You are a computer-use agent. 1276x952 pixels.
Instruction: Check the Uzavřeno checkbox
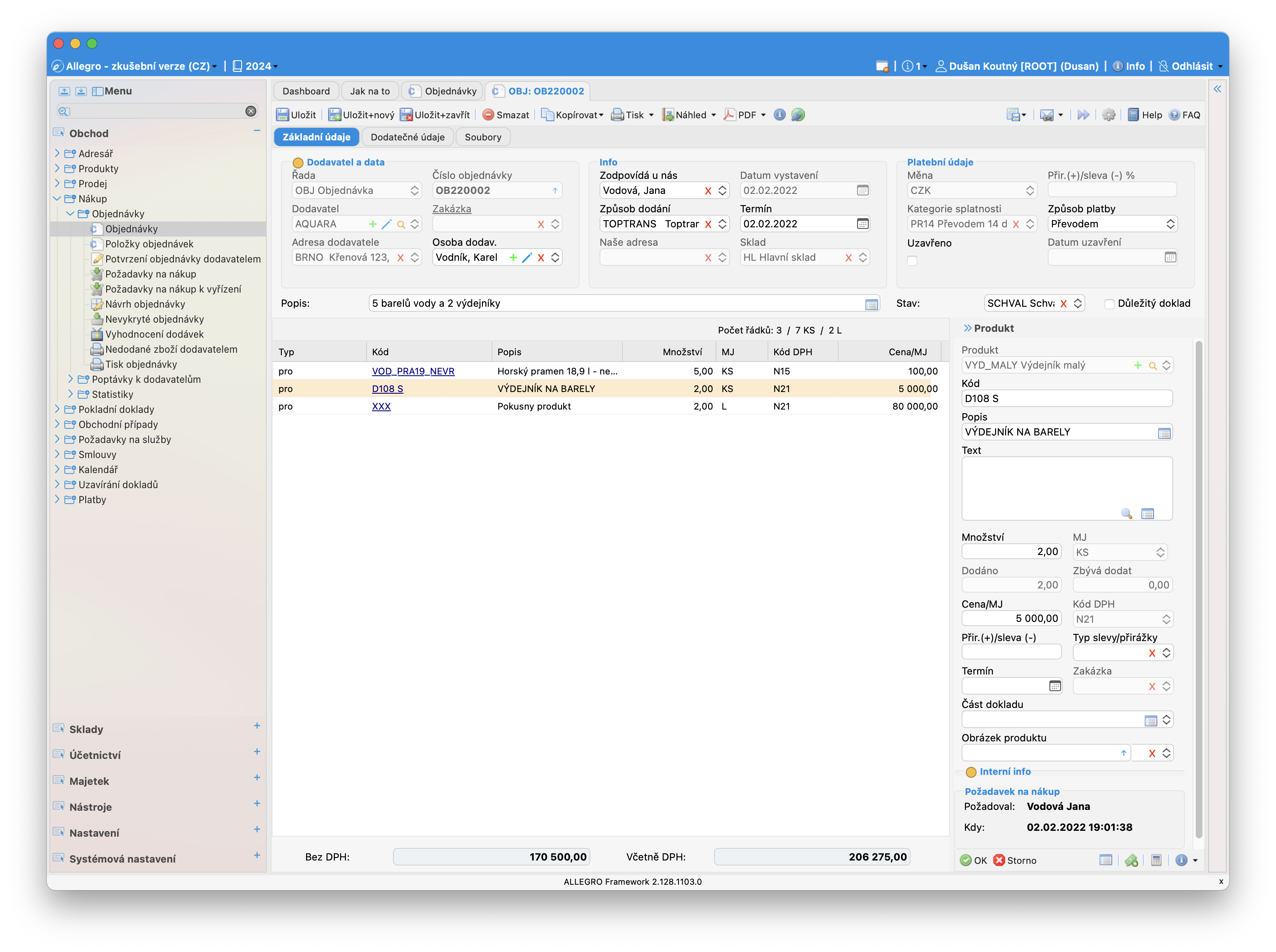click(x=912, y=260)
